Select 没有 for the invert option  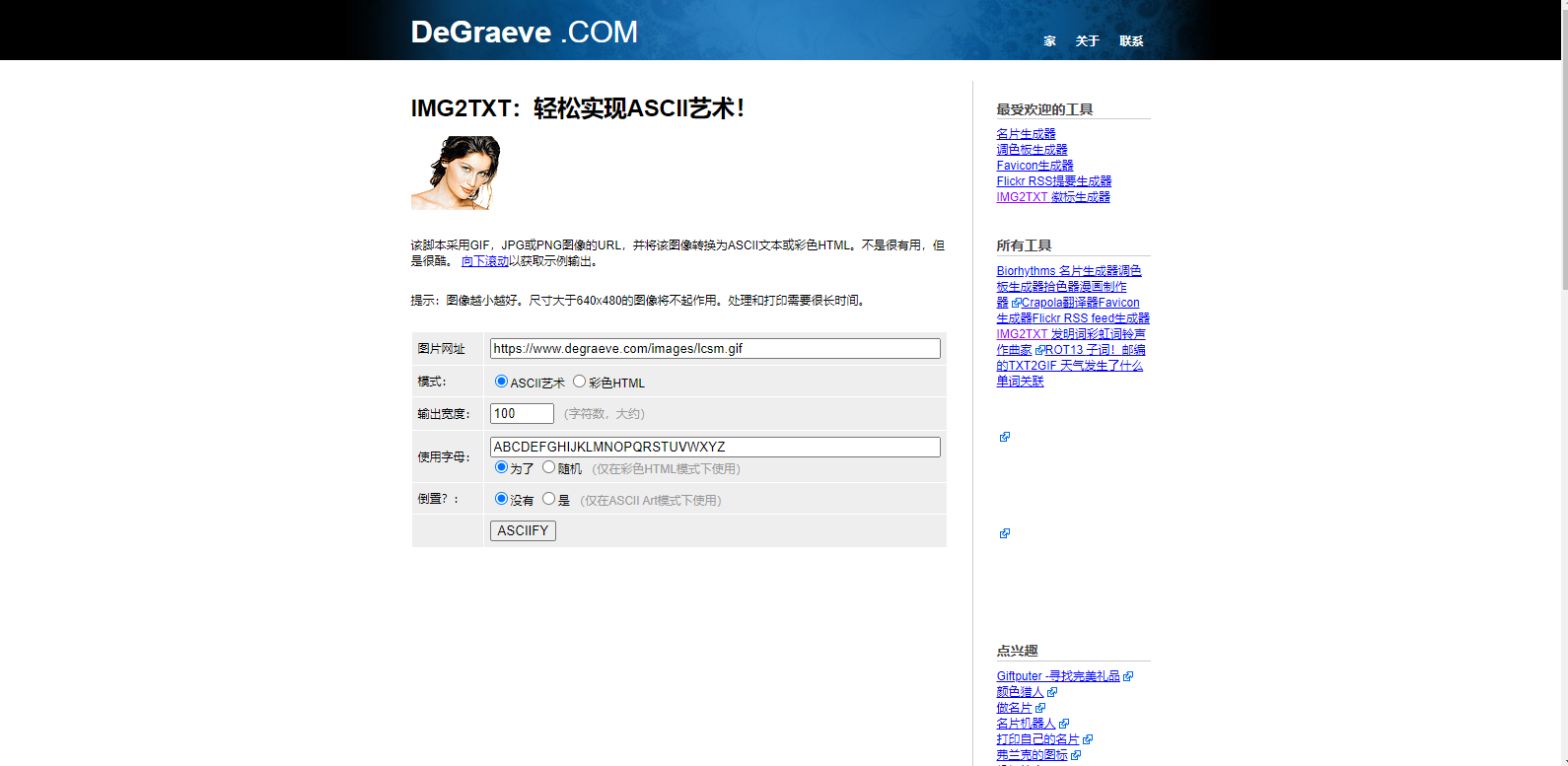(501, 499)
